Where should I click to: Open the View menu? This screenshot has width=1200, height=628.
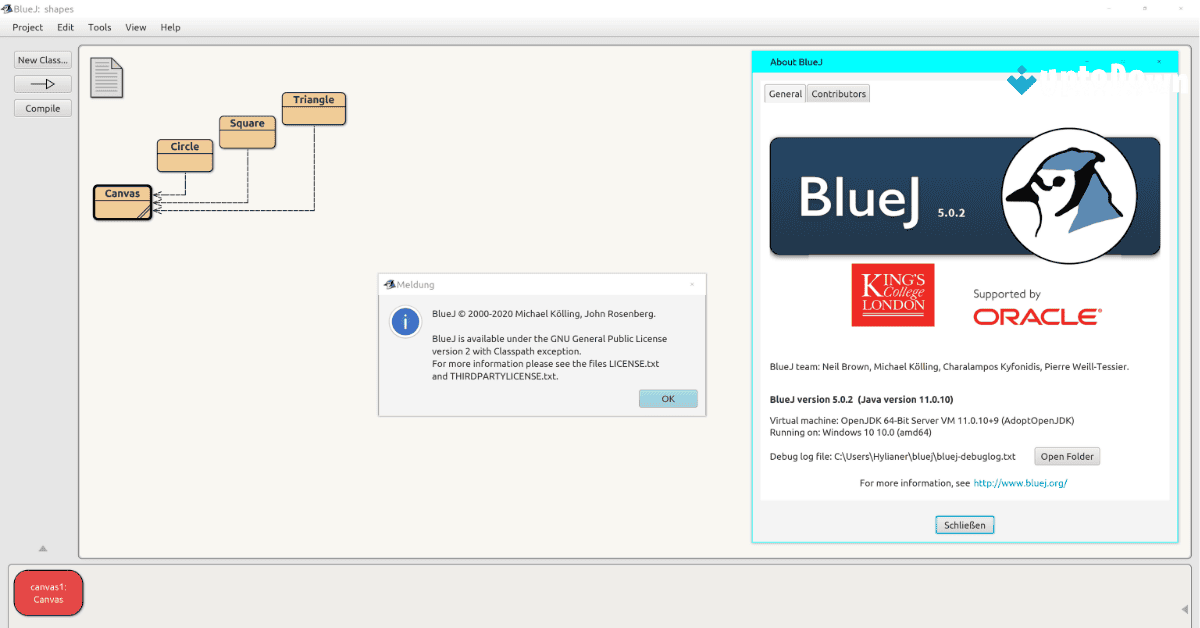pos(135,27)
